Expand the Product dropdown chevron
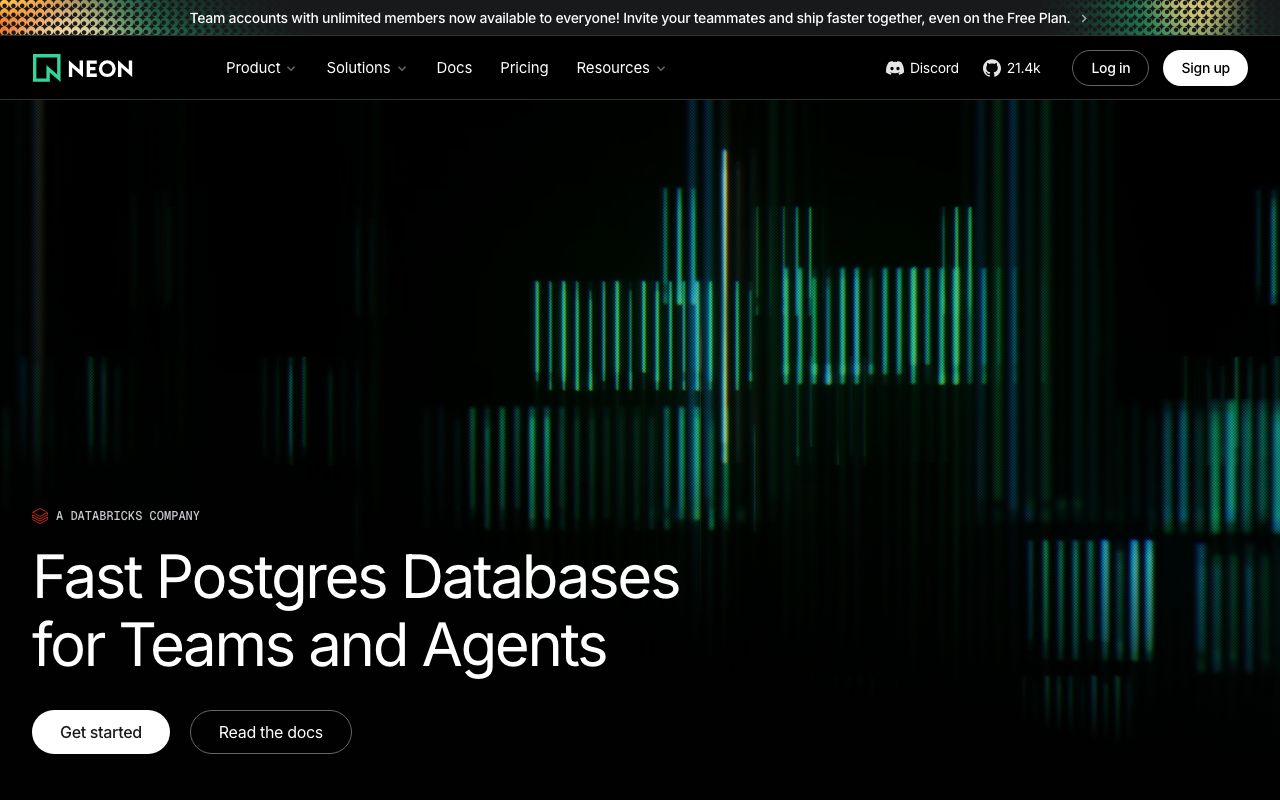The width and height of the screenshot is (1280, 800). pyautogui.click(x=291, y=69)
